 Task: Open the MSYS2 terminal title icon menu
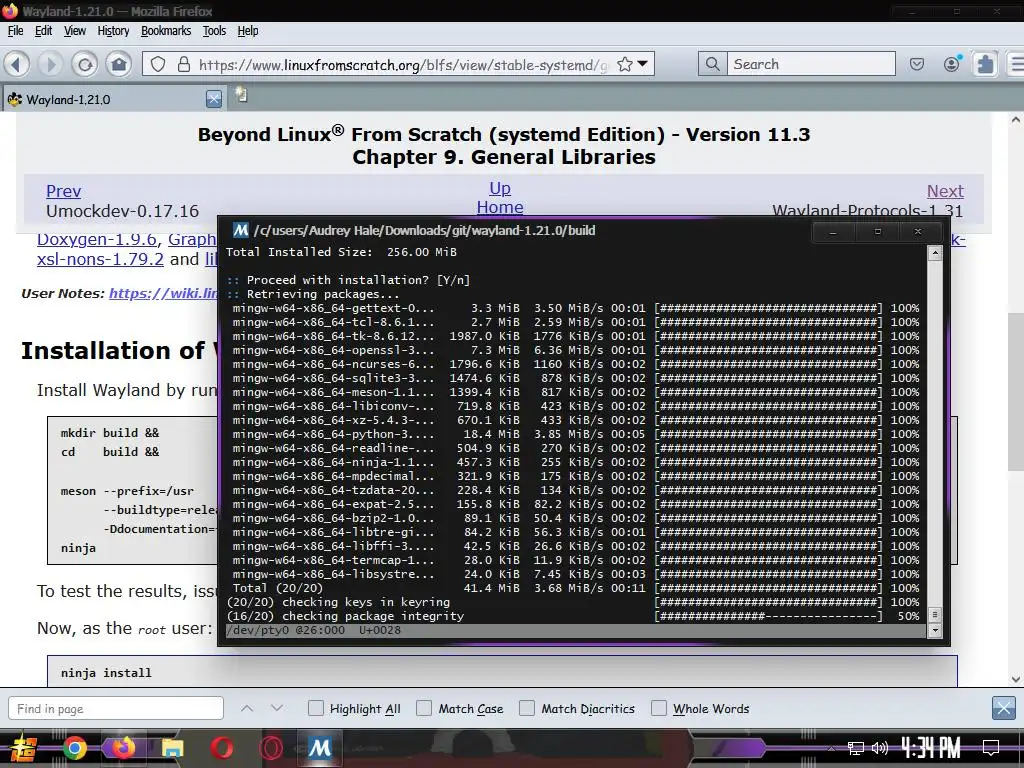coord(241,230)
